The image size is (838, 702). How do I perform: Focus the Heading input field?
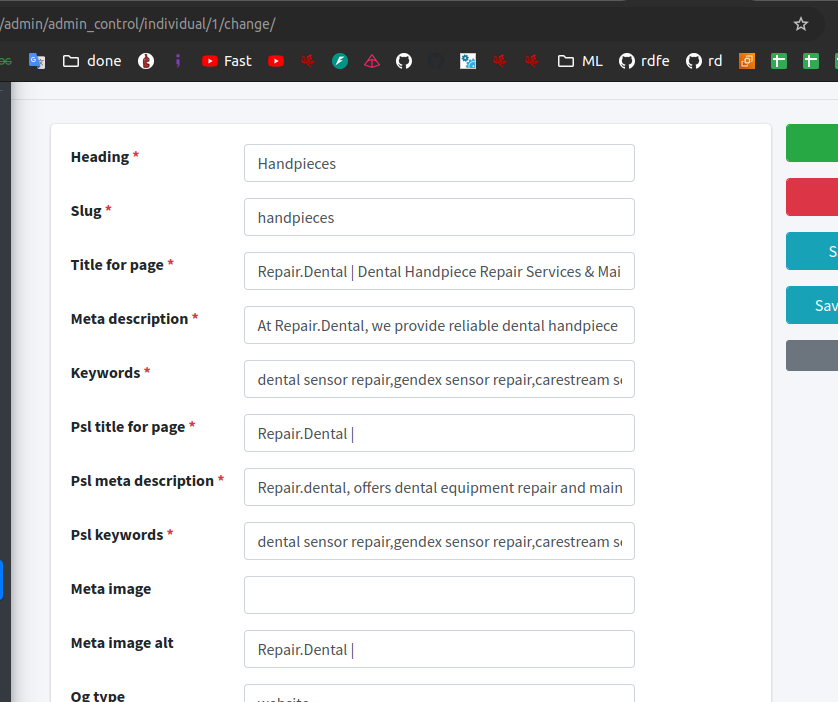pyautogui.click(x=439, y=163)
